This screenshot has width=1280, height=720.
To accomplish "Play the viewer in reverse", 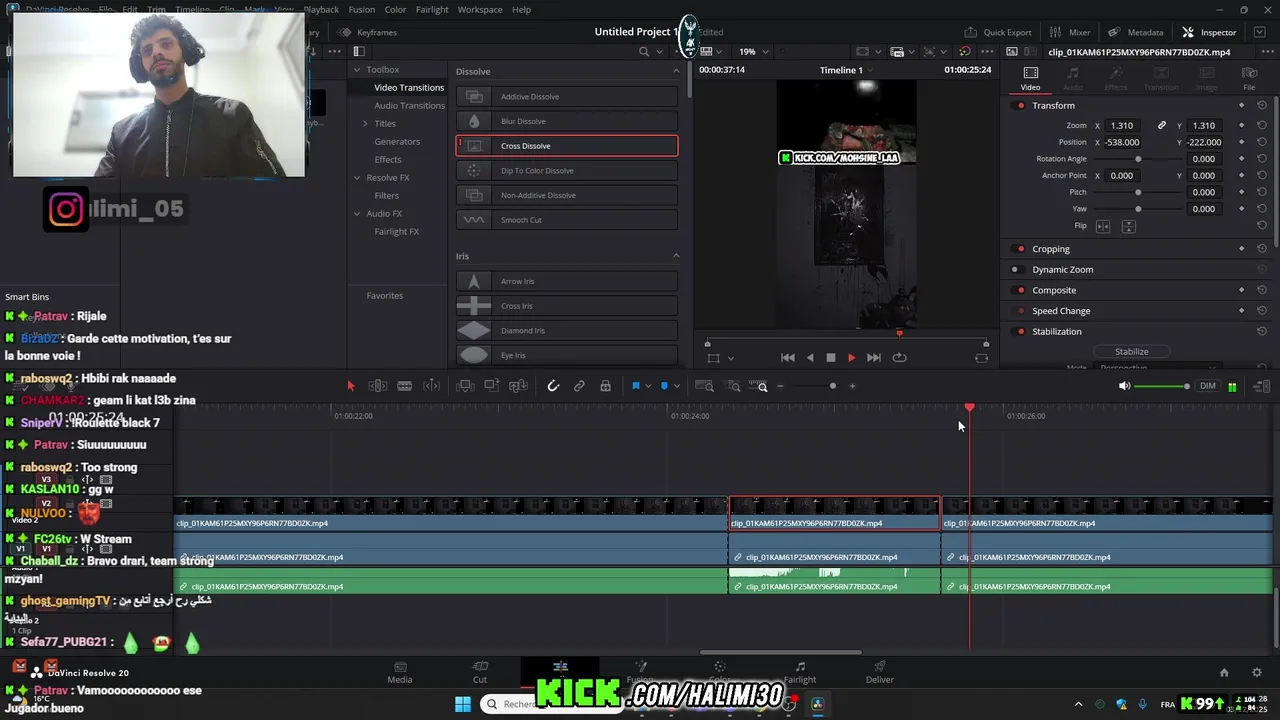I will pyautogui.click(x=810, y=358).
